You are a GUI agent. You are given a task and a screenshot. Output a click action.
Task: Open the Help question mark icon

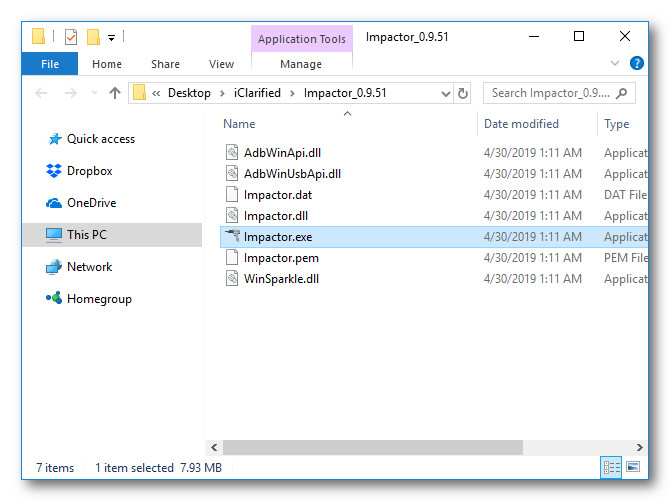coord(636,63)
